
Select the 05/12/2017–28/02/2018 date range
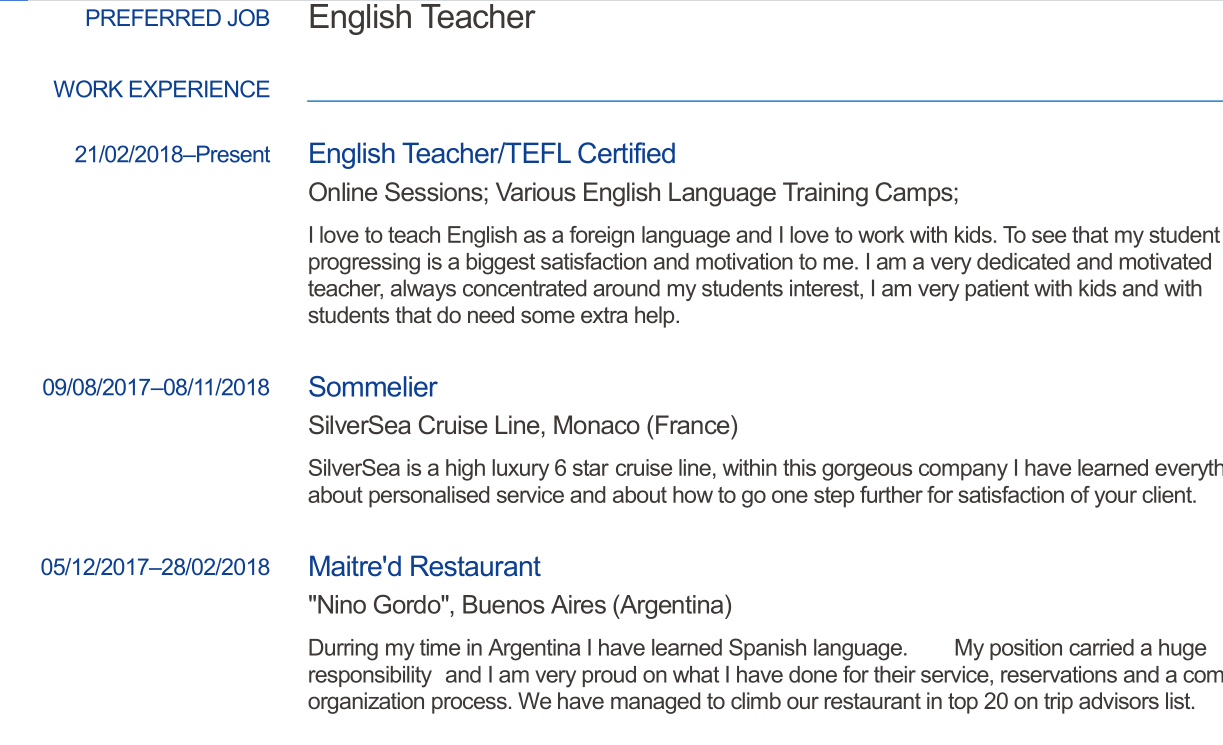[155, 568]
